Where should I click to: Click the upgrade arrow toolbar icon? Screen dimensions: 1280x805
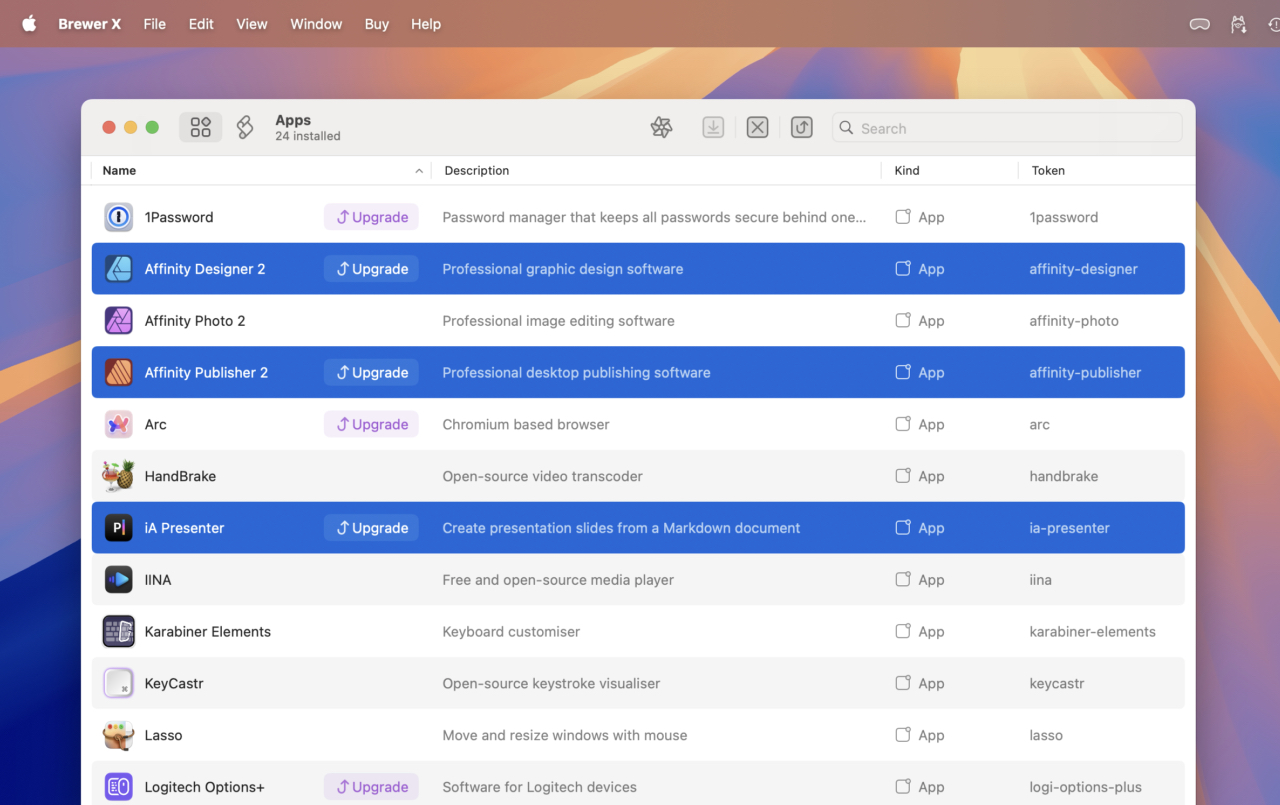click(801, 127)
